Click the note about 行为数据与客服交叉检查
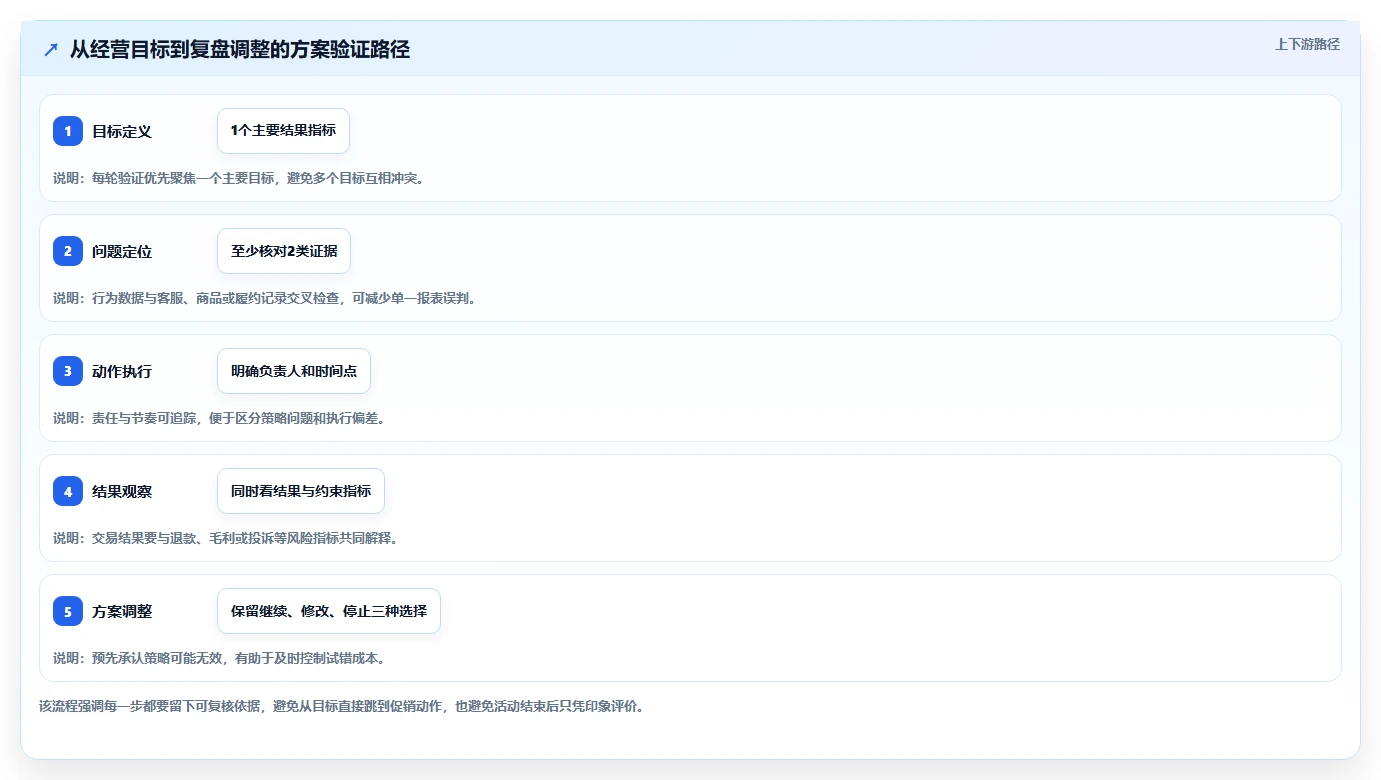 pos(264,298)
